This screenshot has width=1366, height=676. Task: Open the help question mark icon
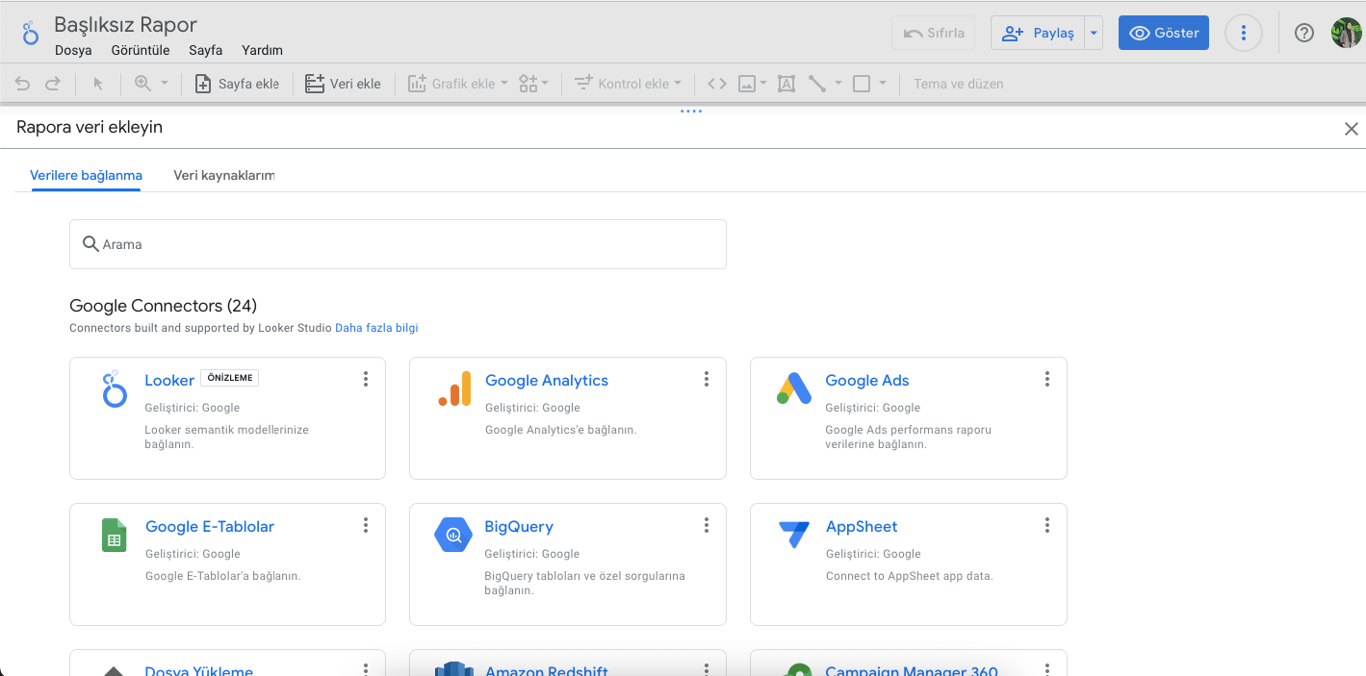pos(1304,33)
